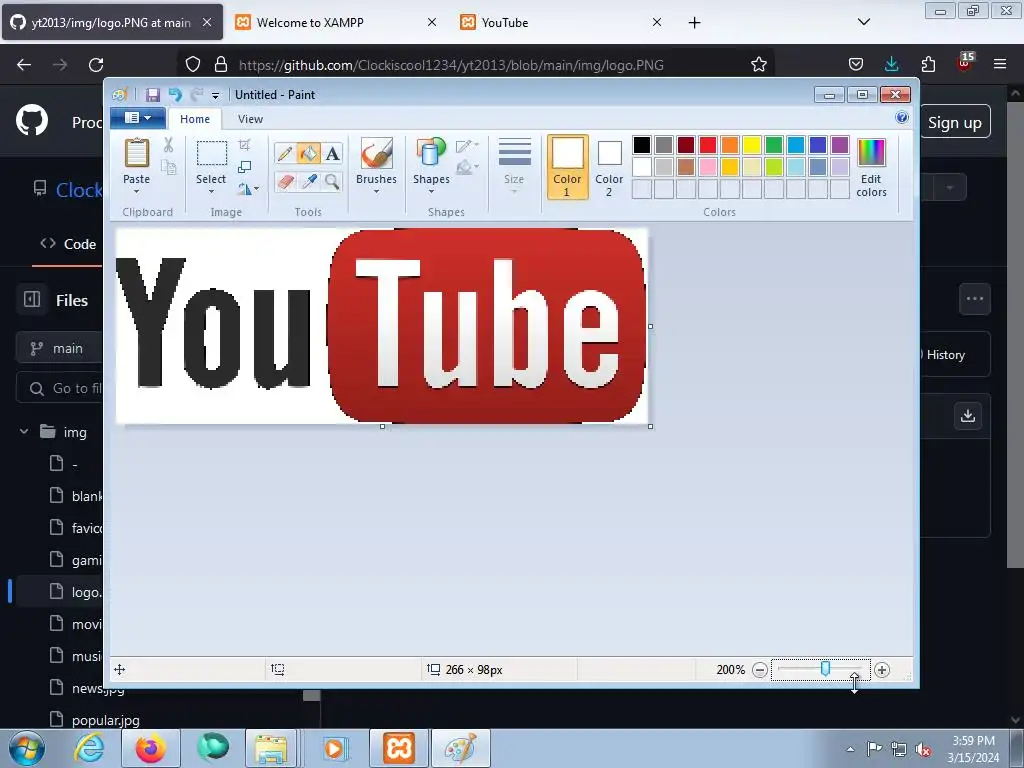
Task: Click the Copy icon in Clipboard group
Action: pyautogui.click(x=168, y=167)
